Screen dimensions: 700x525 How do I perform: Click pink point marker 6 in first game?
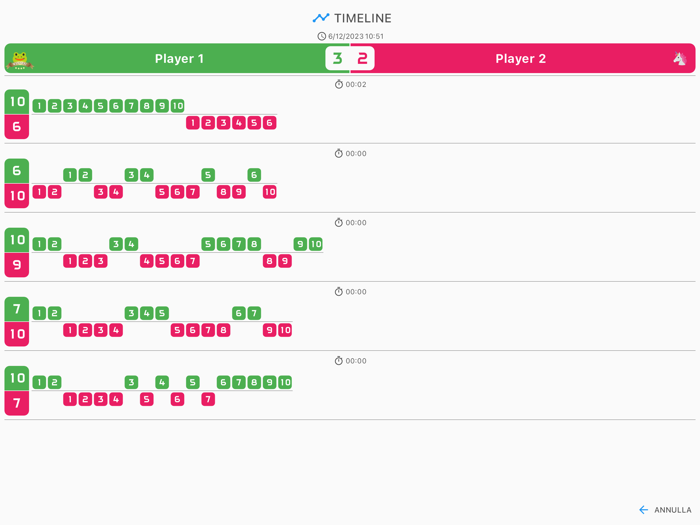[x=269, y=123]
